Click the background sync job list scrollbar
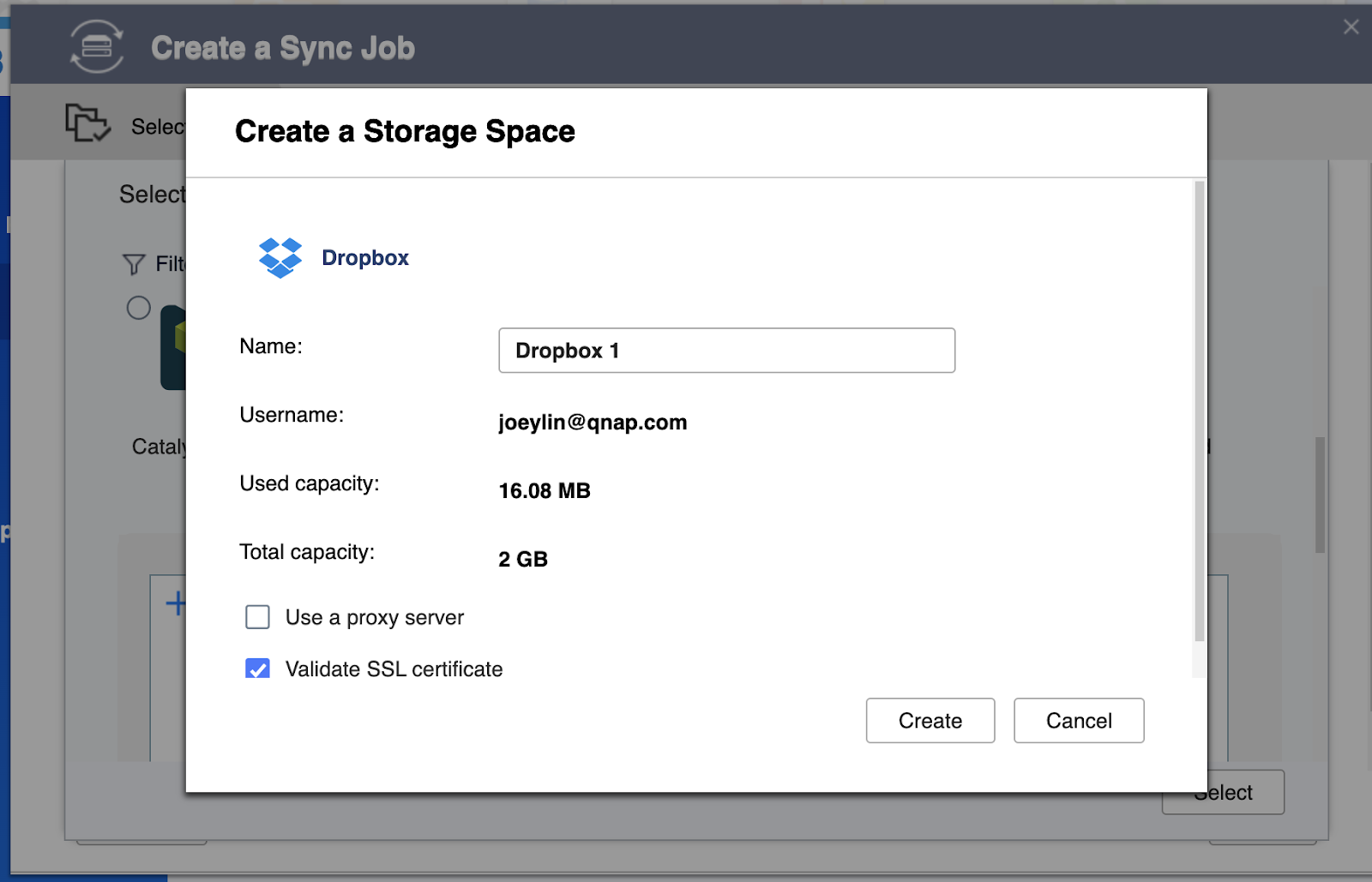Viewport: 1372px width, 882px height. (1320, 495)
